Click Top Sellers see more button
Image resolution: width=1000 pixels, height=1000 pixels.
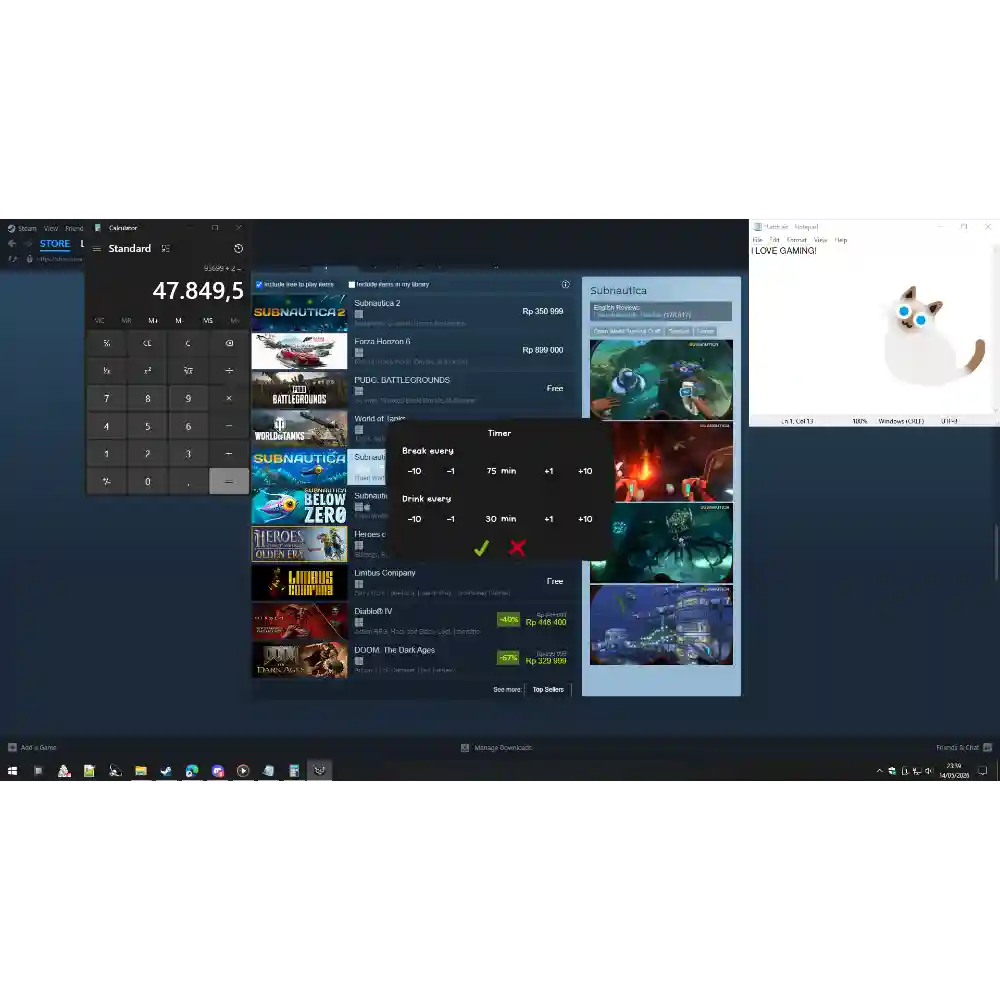[x=548, y=689]
